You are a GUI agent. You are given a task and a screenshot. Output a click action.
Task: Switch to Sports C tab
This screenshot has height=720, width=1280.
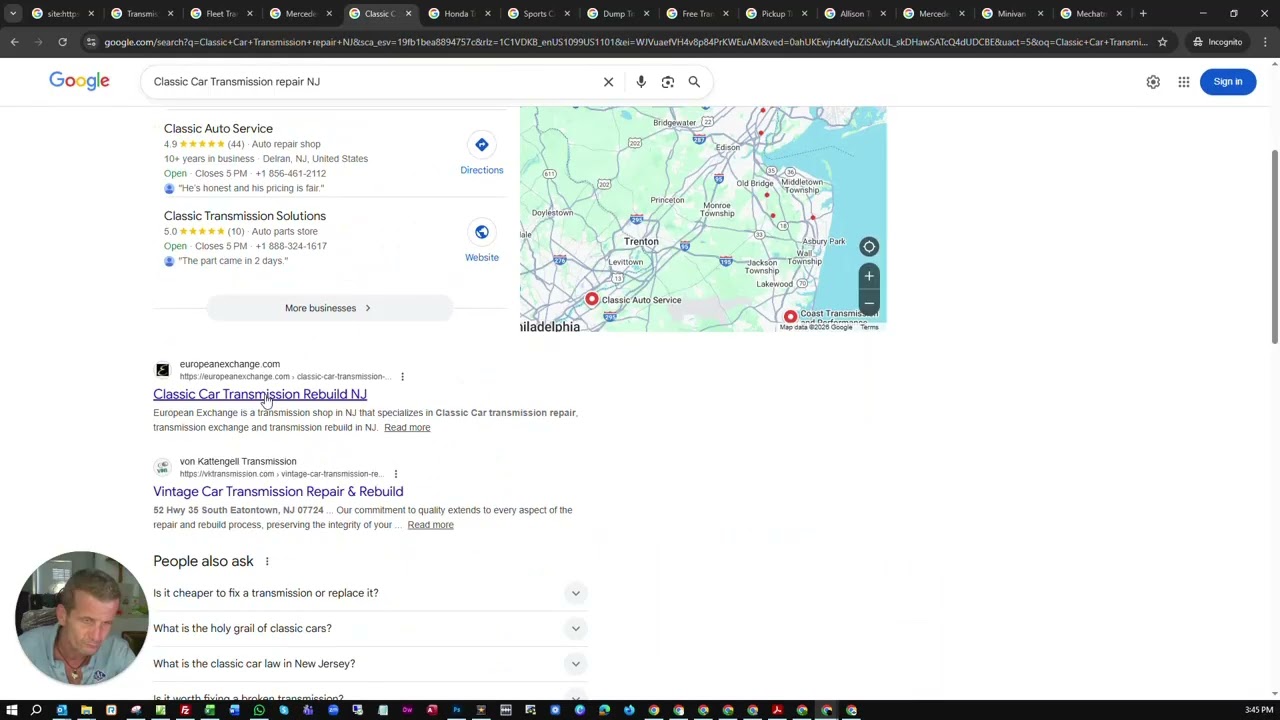tap(537, 14)
